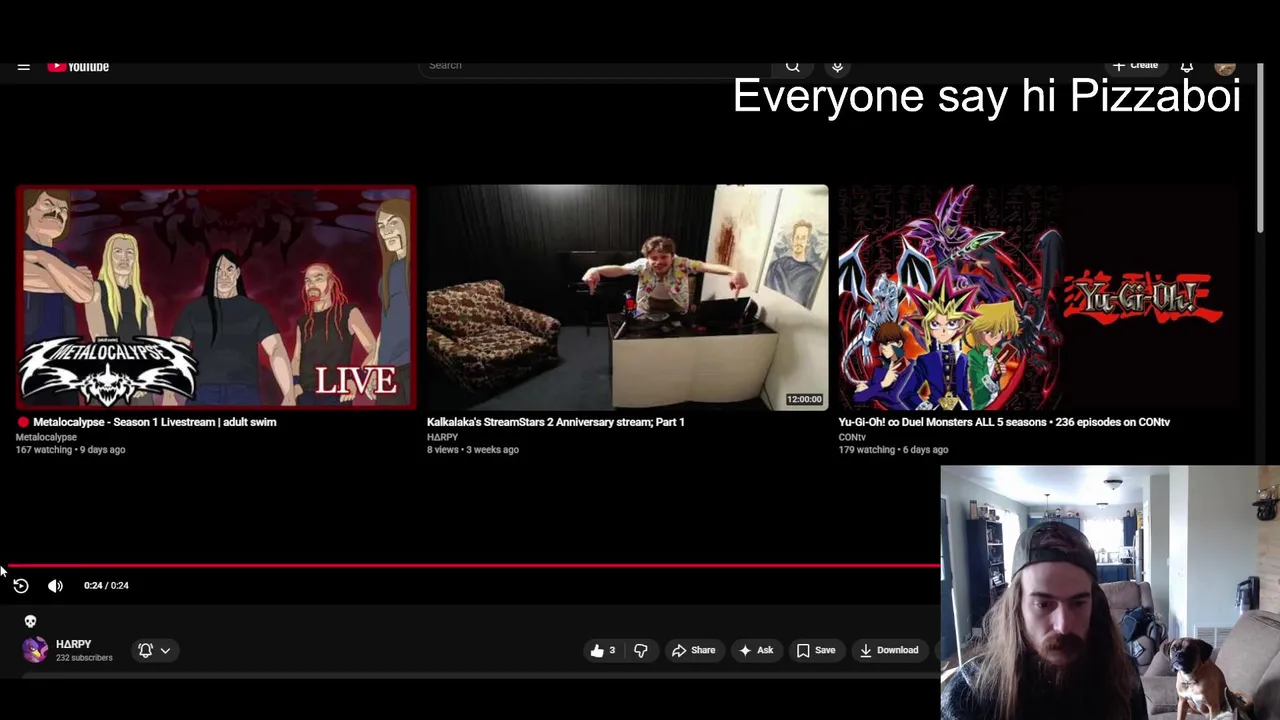Visit HΛRPY channel link under Kalkalaka video
The width and height of the screenshot is (1280, 720).
click(442, 437)
